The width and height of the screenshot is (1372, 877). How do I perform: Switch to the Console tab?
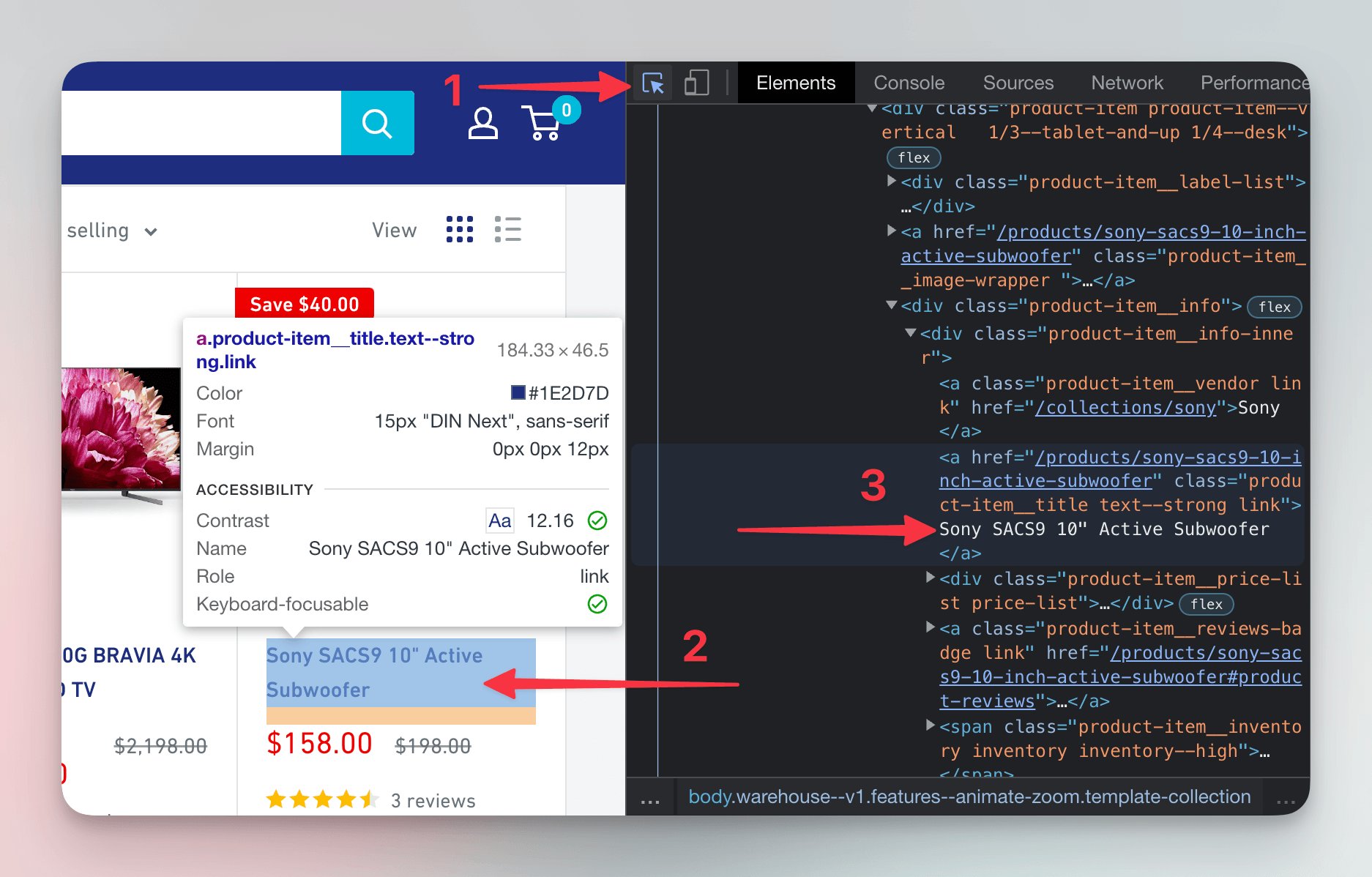tap(908, 83)
